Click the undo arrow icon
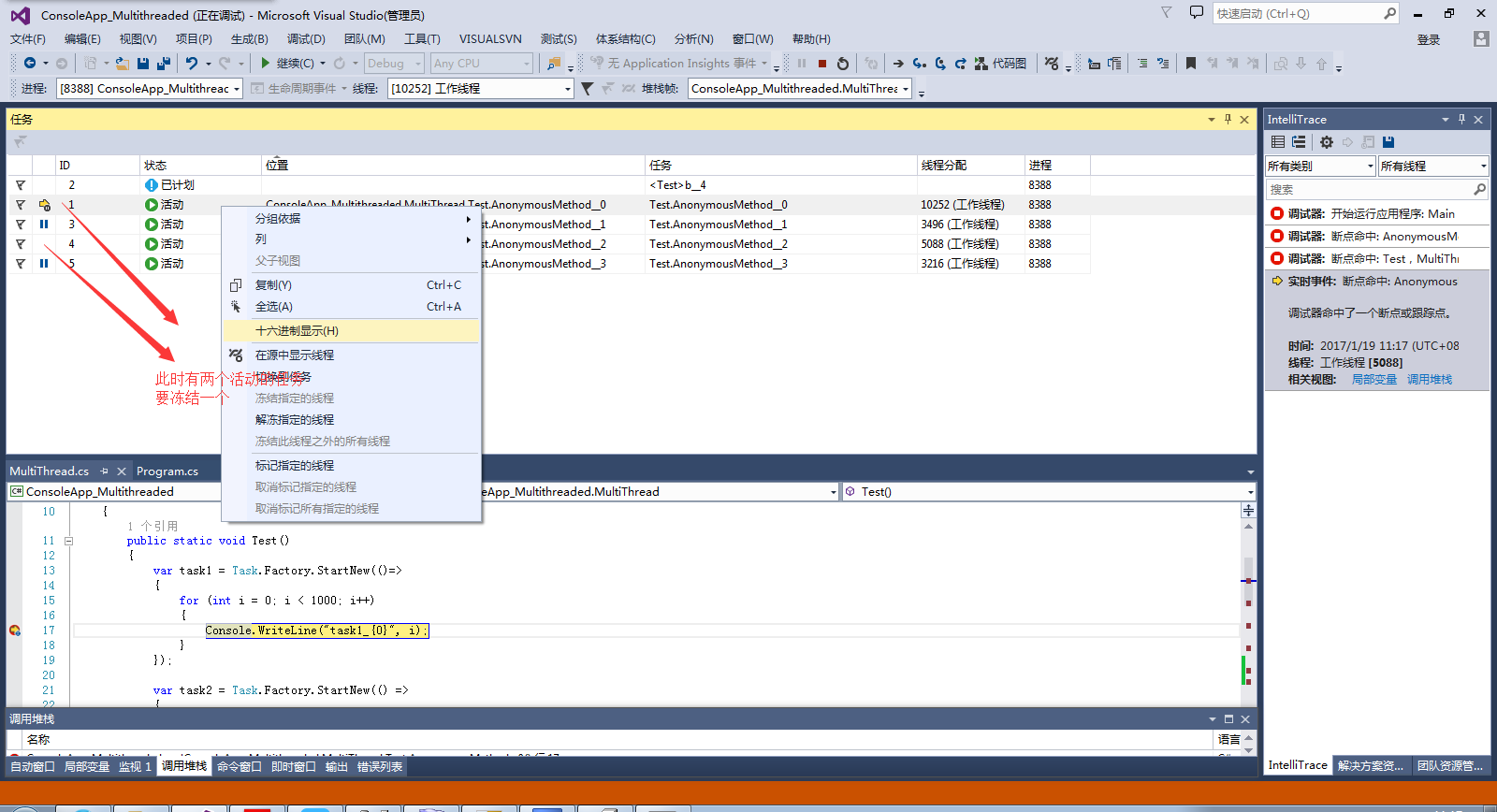 [x=192, y=63]
